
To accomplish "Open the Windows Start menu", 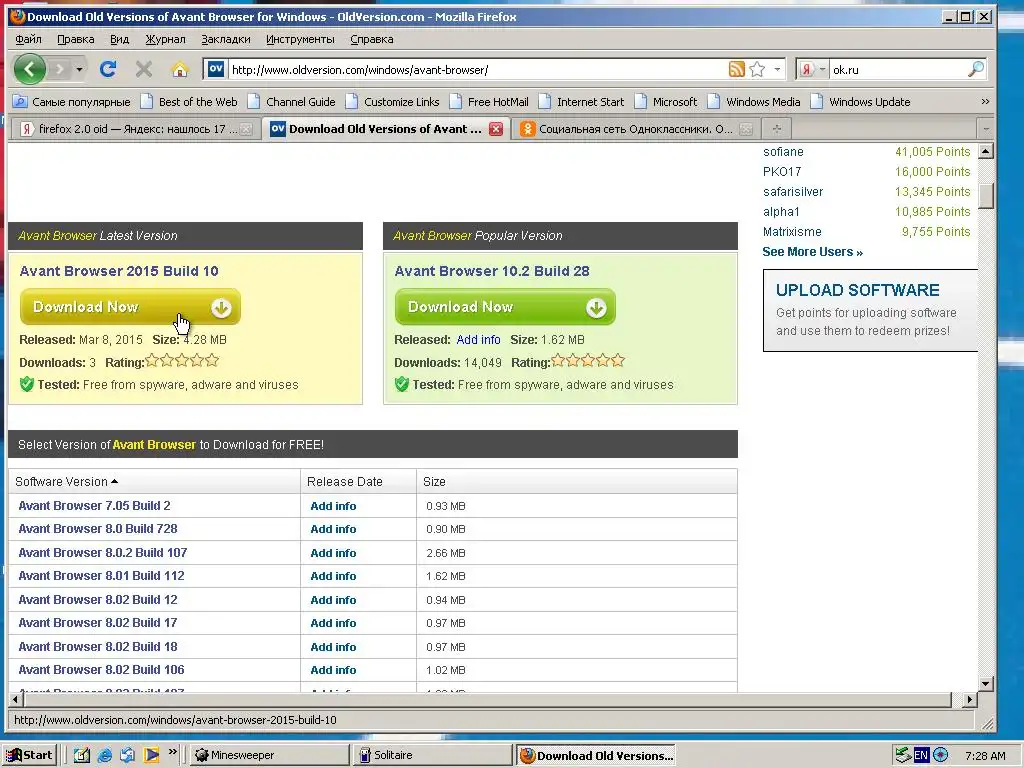I will click(x=30, y=756).
